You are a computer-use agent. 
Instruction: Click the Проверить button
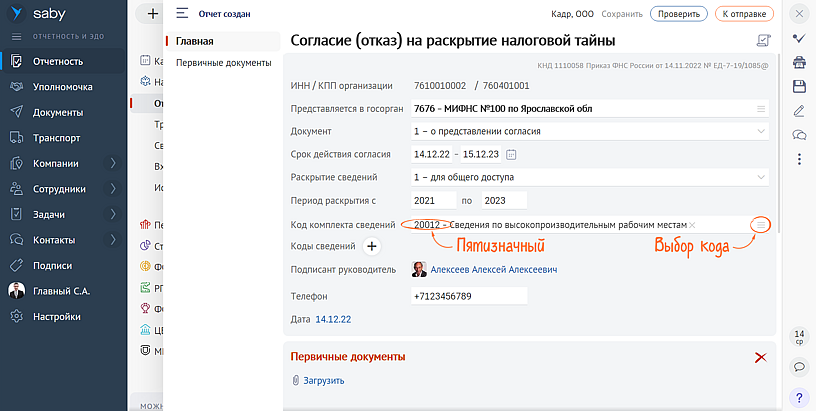(677, 14)
